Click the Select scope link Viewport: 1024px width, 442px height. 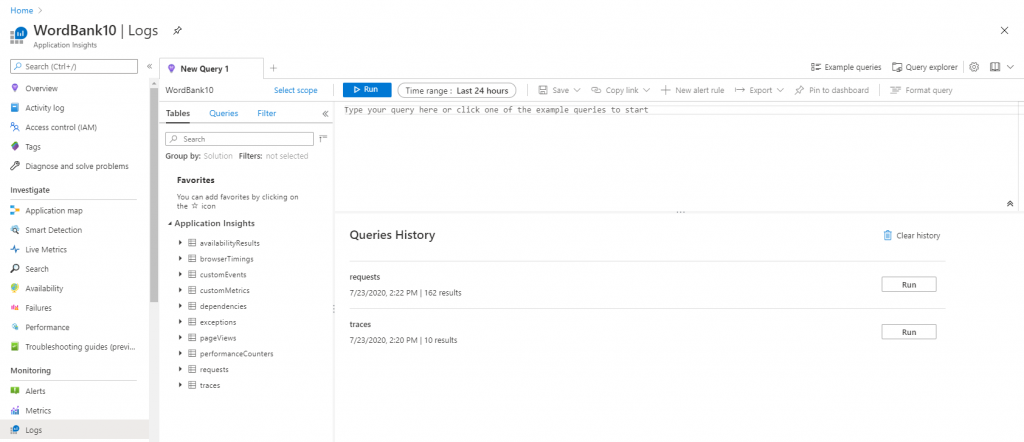point(295,91)
